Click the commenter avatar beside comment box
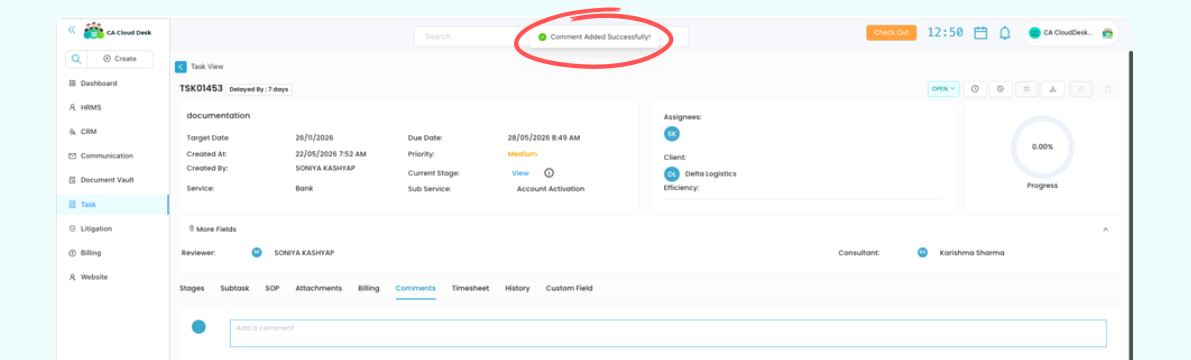 (x=199, y=327)
